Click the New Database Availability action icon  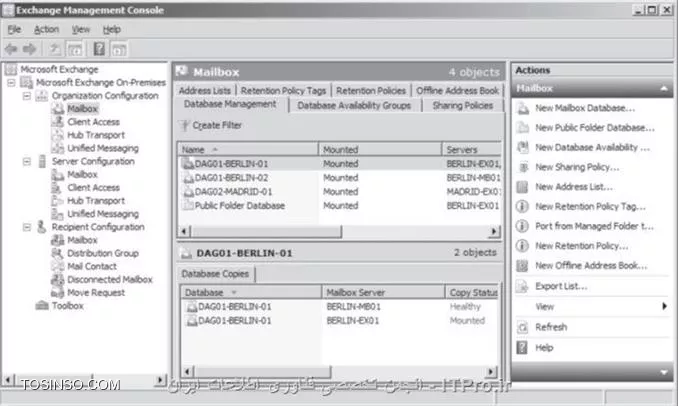pyautogui.click(x=523, y=147)
